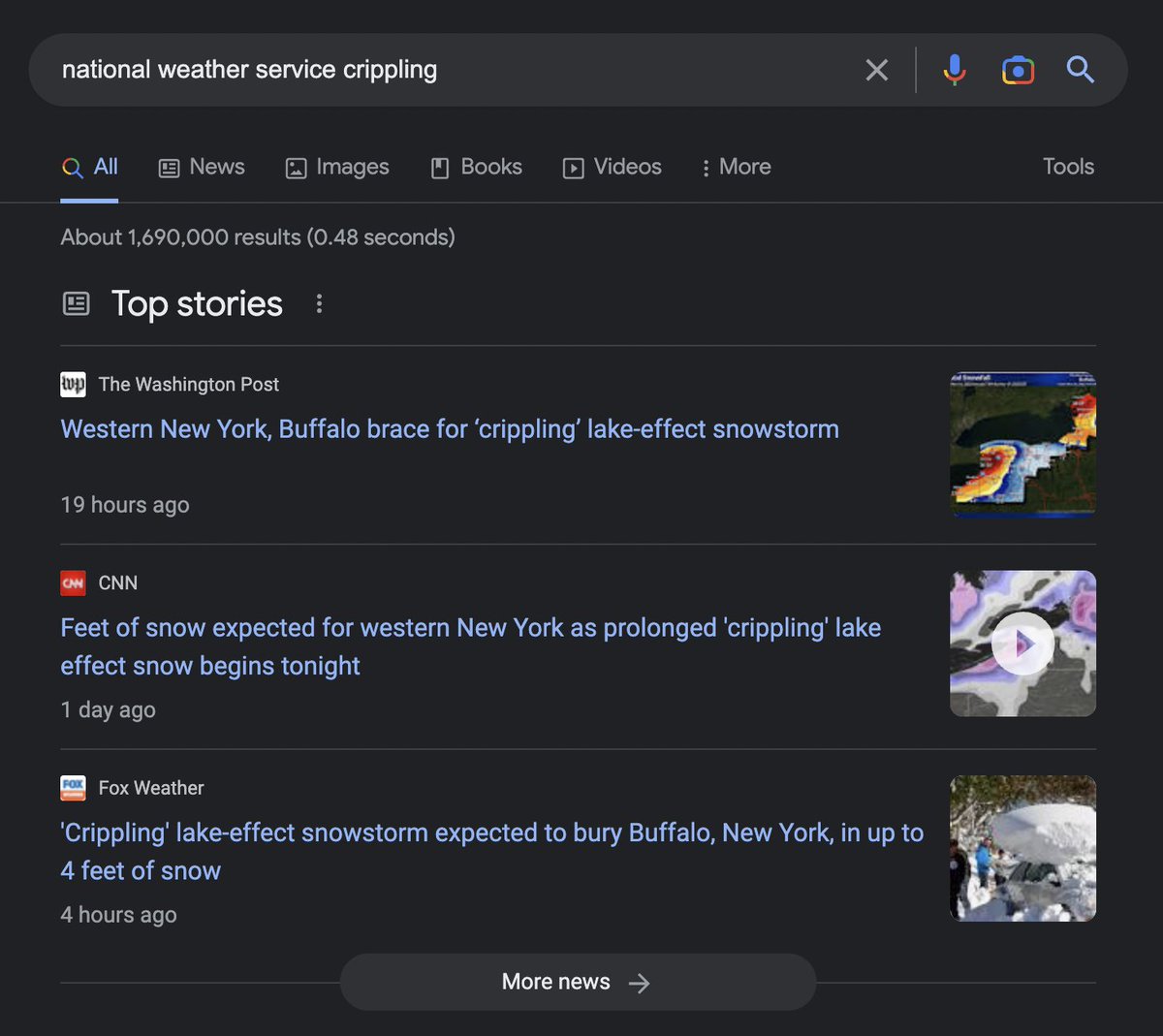Click the More news button
Screen dimensions: 1163x1036
coord(578,982)
